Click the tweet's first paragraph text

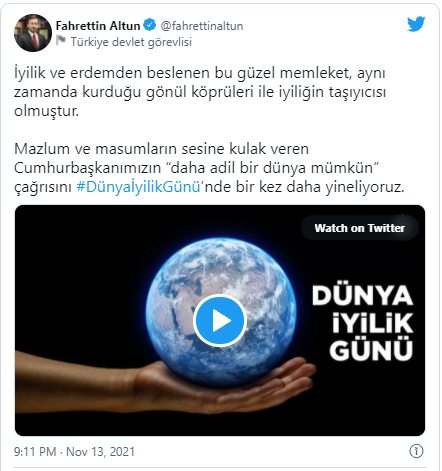(x=200, y=92)
